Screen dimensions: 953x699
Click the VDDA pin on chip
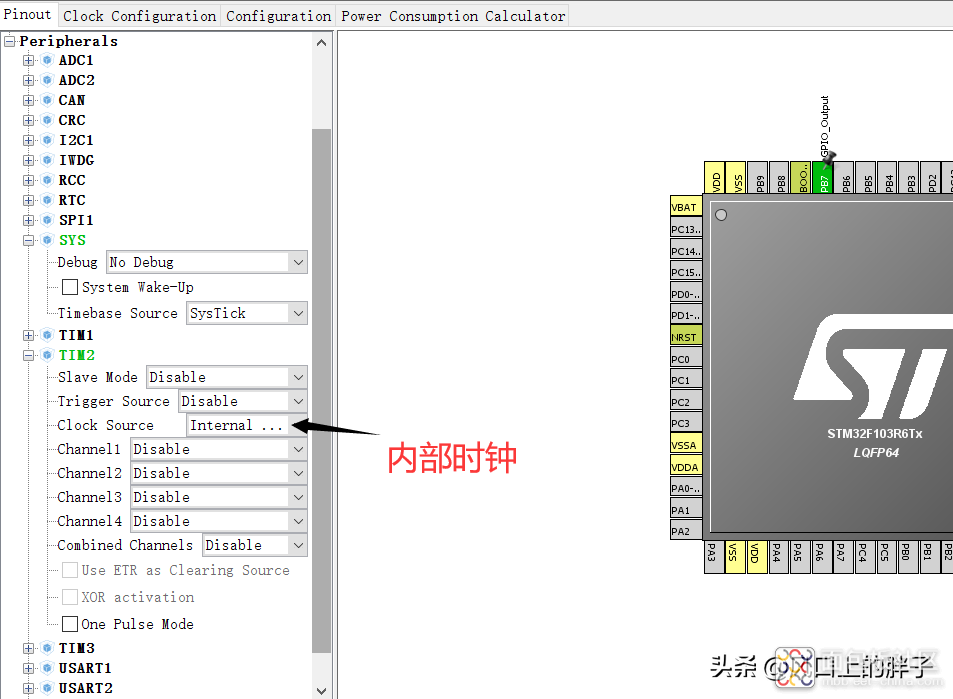coord(686,466)
